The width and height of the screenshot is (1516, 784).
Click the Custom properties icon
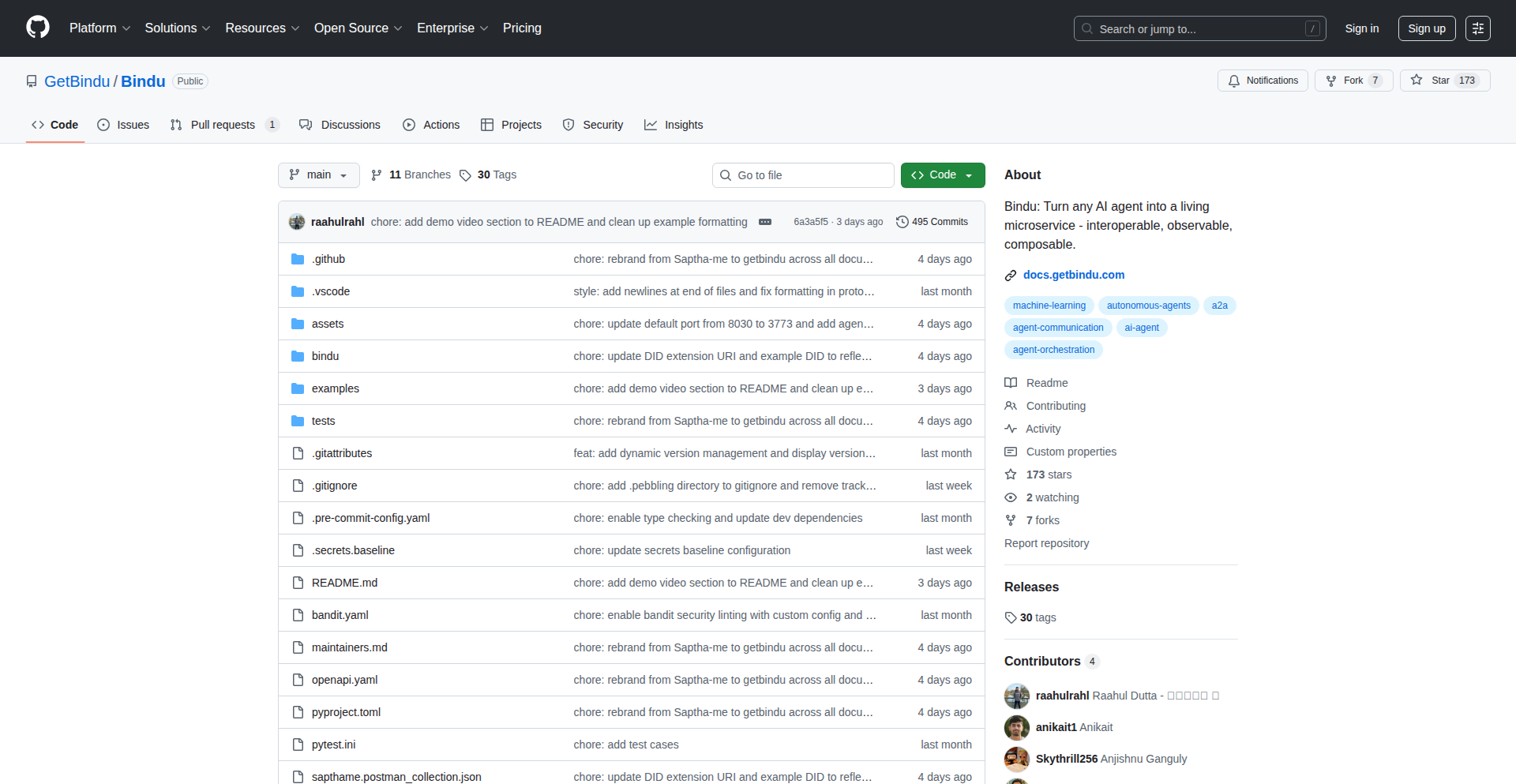pyautogui.click(x=1011, y=452)
